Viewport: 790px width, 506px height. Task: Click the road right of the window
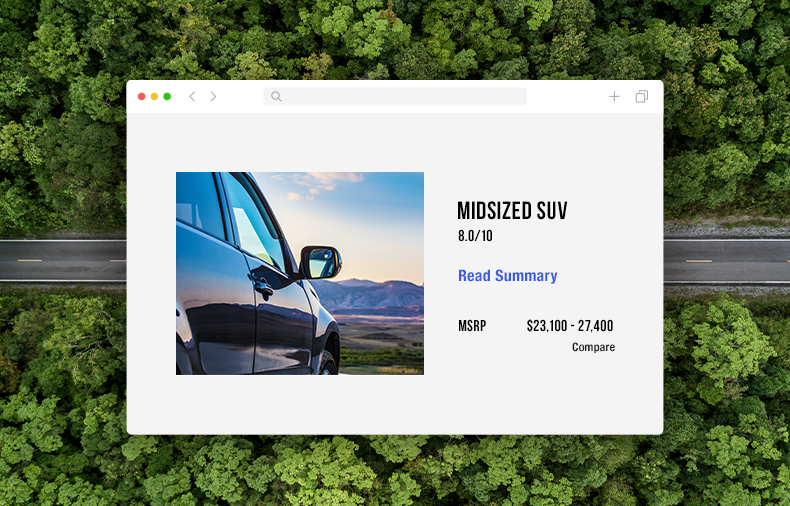click(727, 261)
